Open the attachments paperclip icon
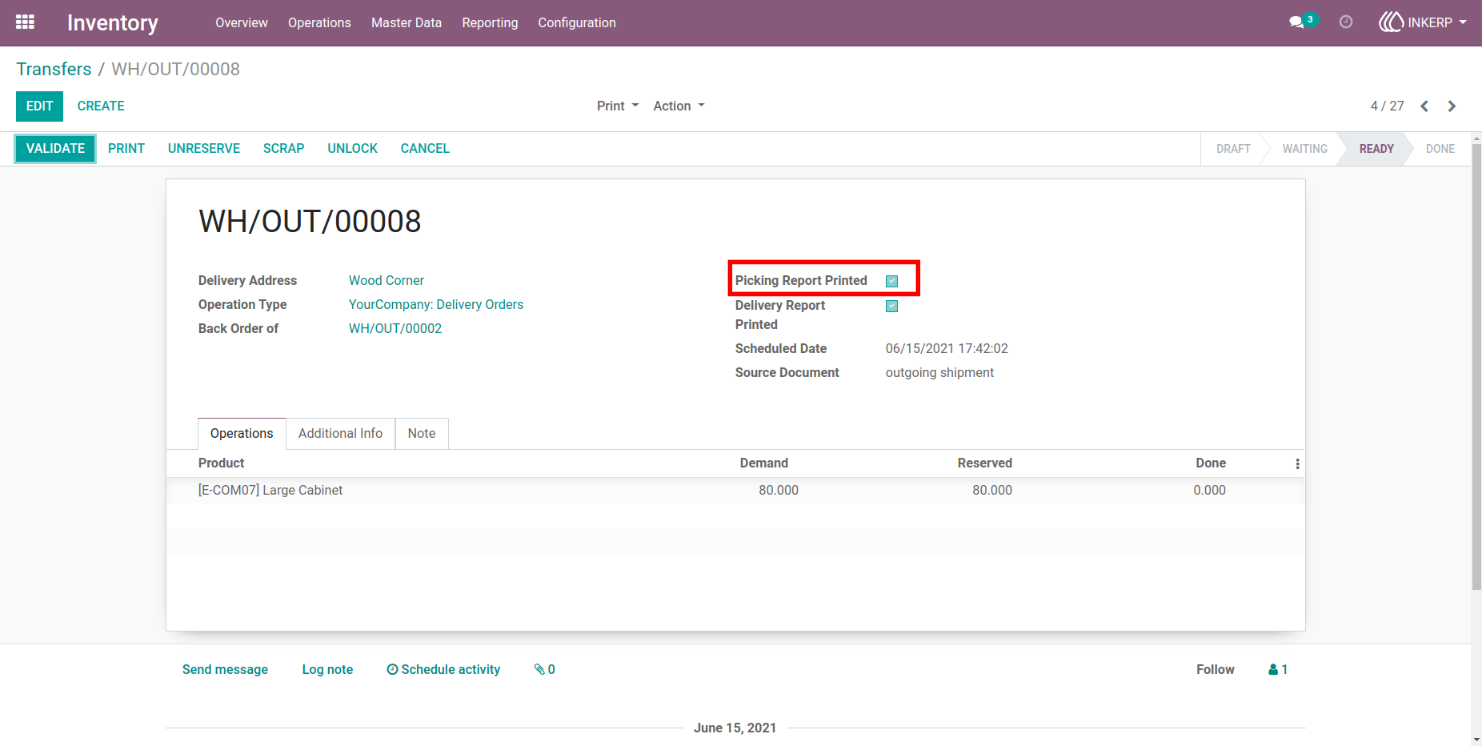This screenshot has height=746, width=1482. 545,670
